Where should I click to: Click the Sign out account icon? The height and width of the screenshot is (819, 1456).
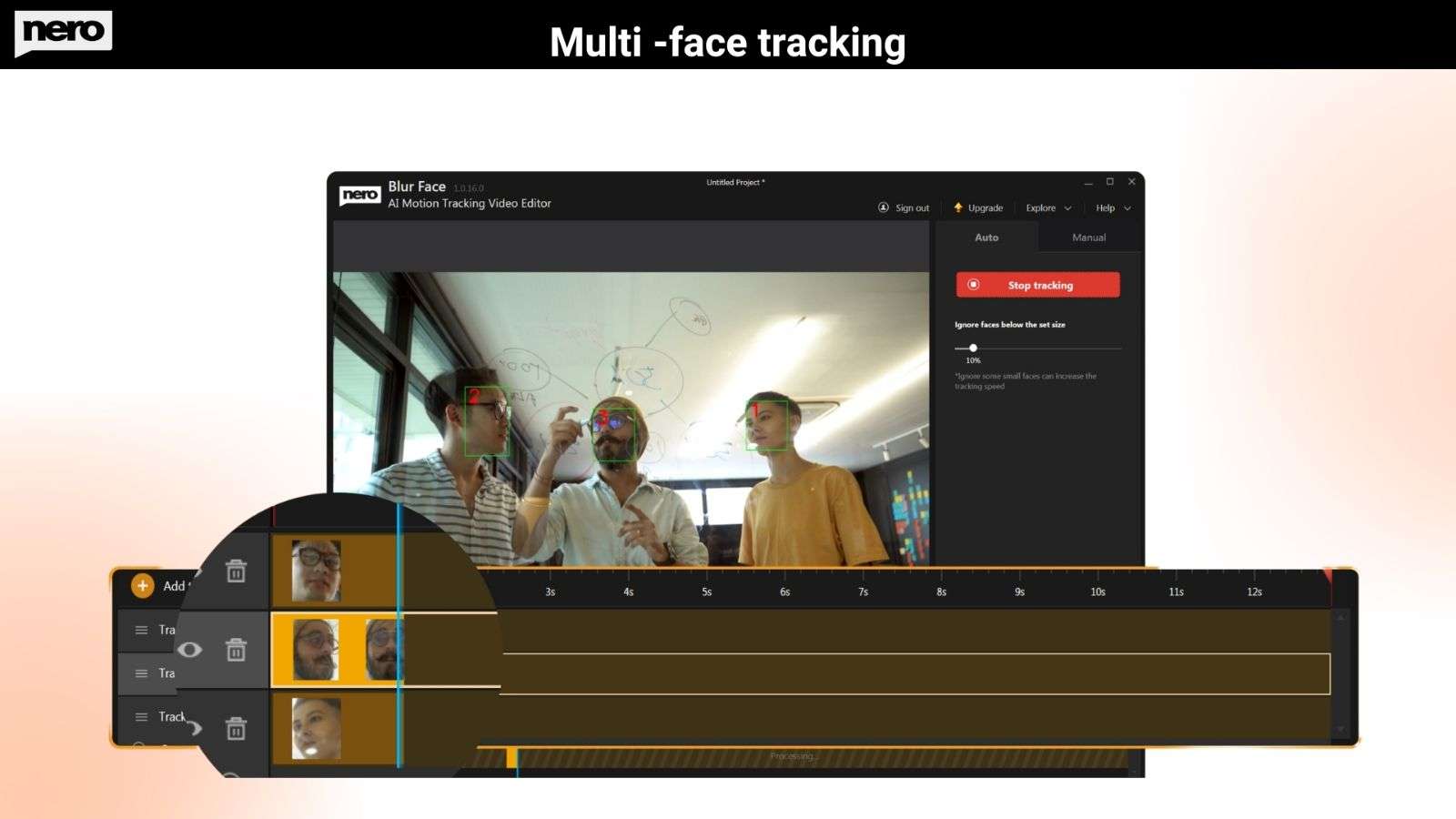point(883,207)
